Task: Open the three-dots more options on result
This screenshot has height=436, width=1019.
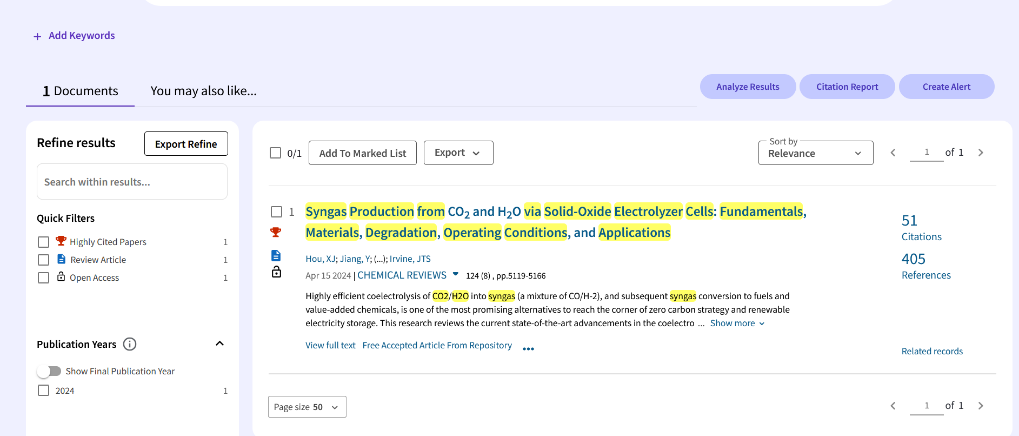Action: 528,349
